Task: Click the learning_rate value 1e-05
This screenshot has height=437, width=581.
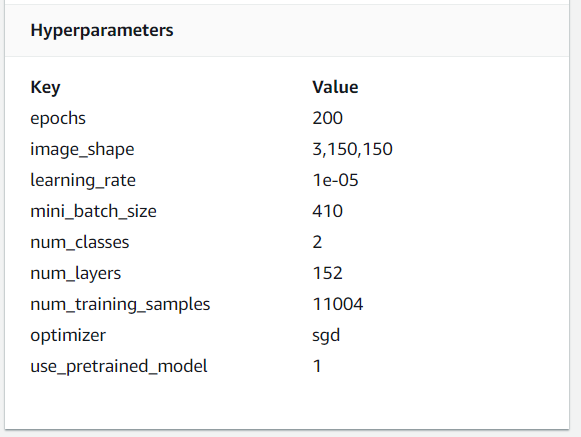Action: point(335,181)
